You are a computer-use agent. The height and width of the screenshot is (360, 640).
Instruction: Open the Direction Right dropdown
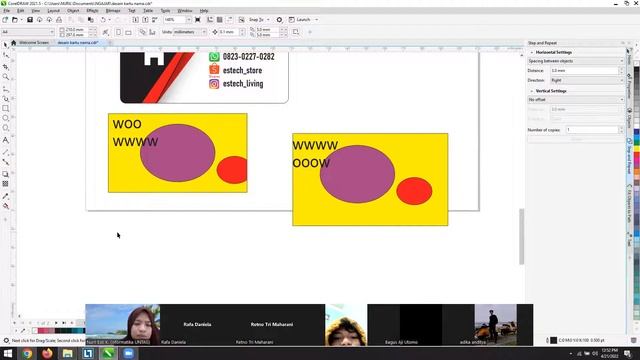[x=587, y=80]
